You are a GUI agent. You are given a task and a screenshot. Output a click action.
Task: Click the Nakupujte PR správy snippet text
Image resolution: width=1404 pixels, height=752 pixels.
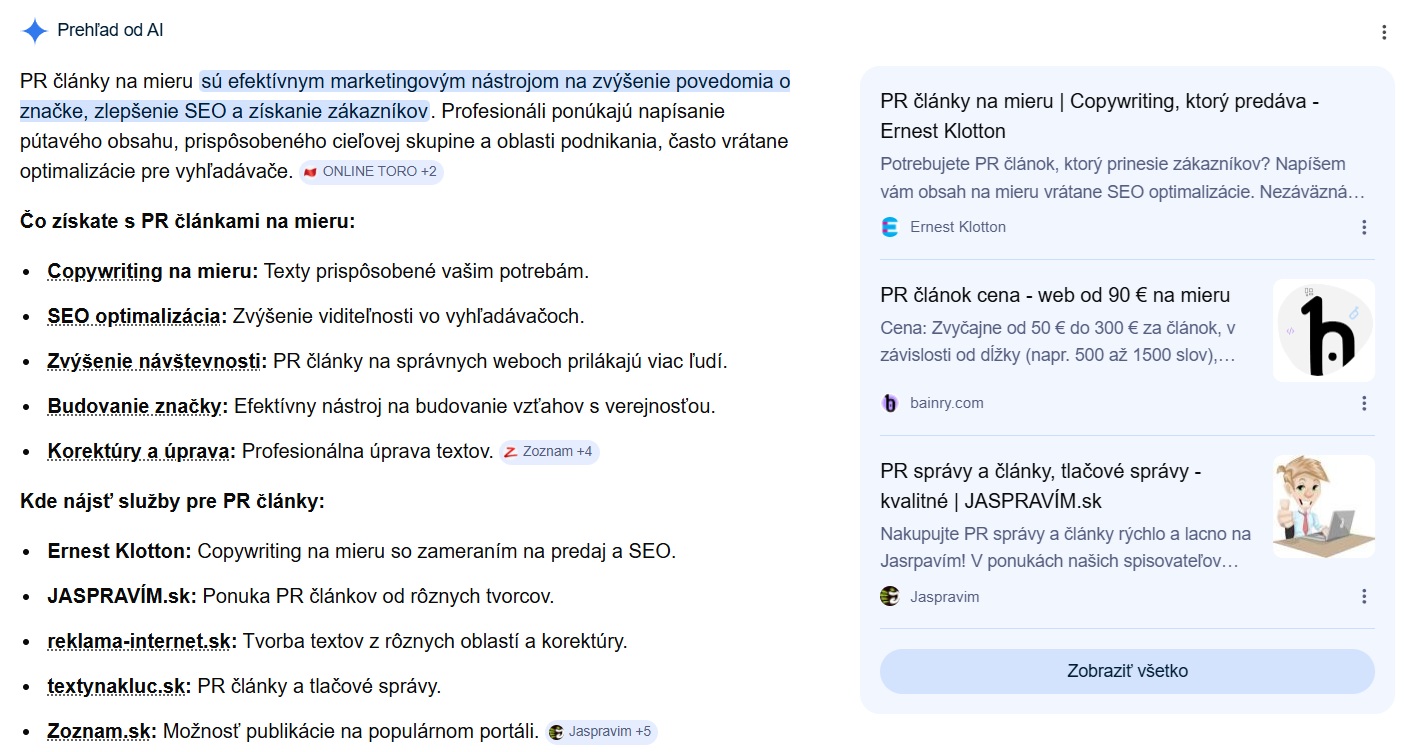[1066, 547]
